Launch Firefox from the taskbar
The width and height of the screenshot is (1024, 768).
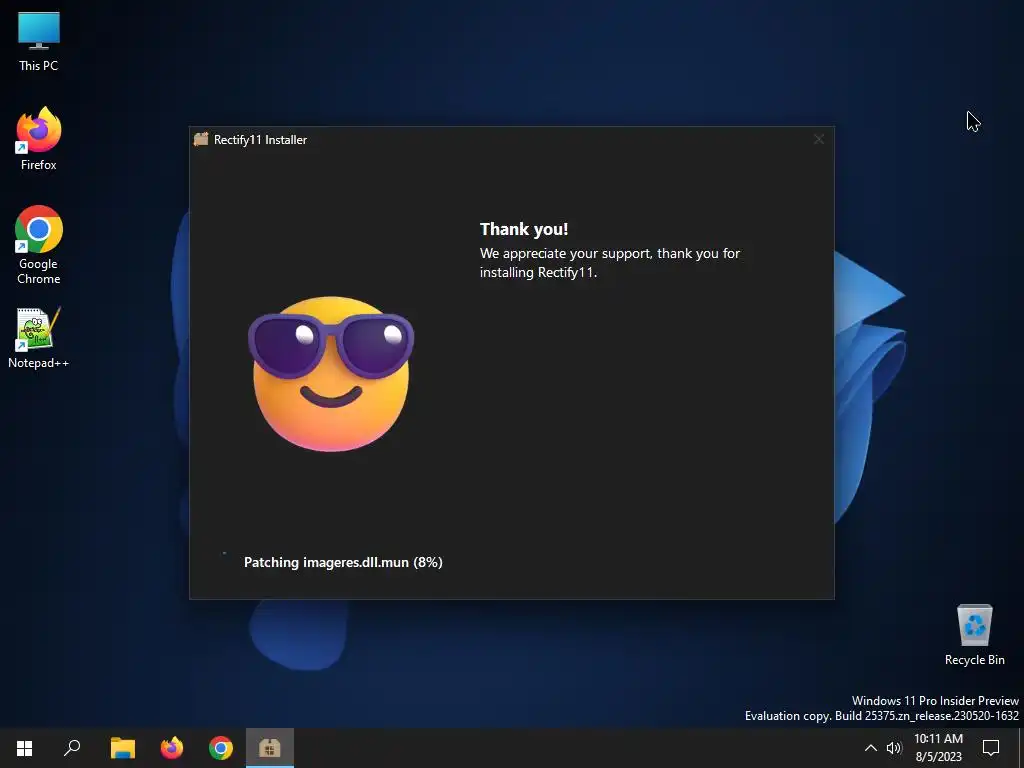[x=172, y=748]
